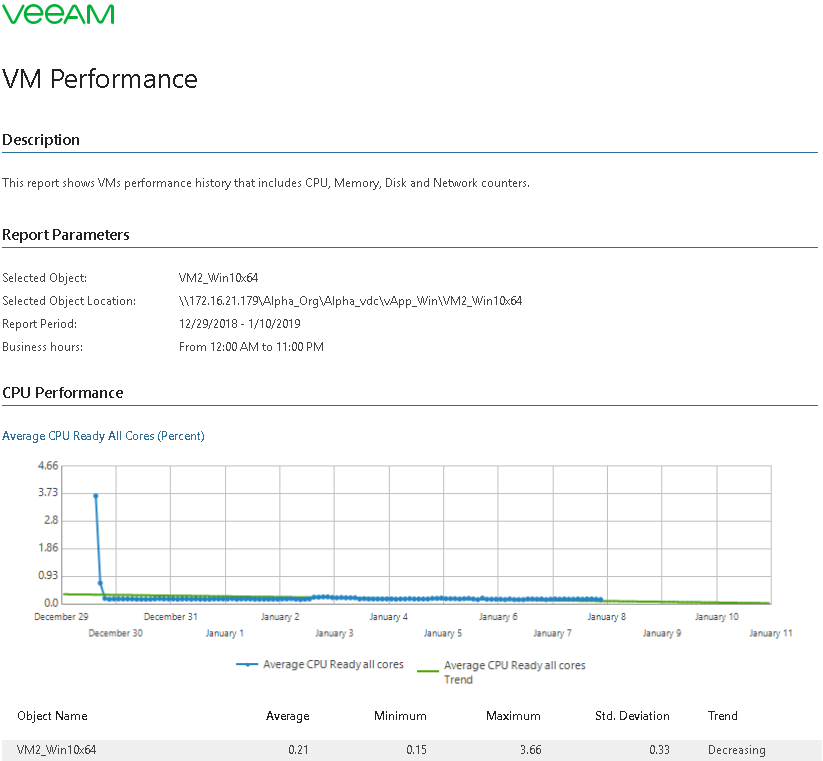Select the VM2_Win10x64 table row name
823x761 pixels.
[57, 750]
